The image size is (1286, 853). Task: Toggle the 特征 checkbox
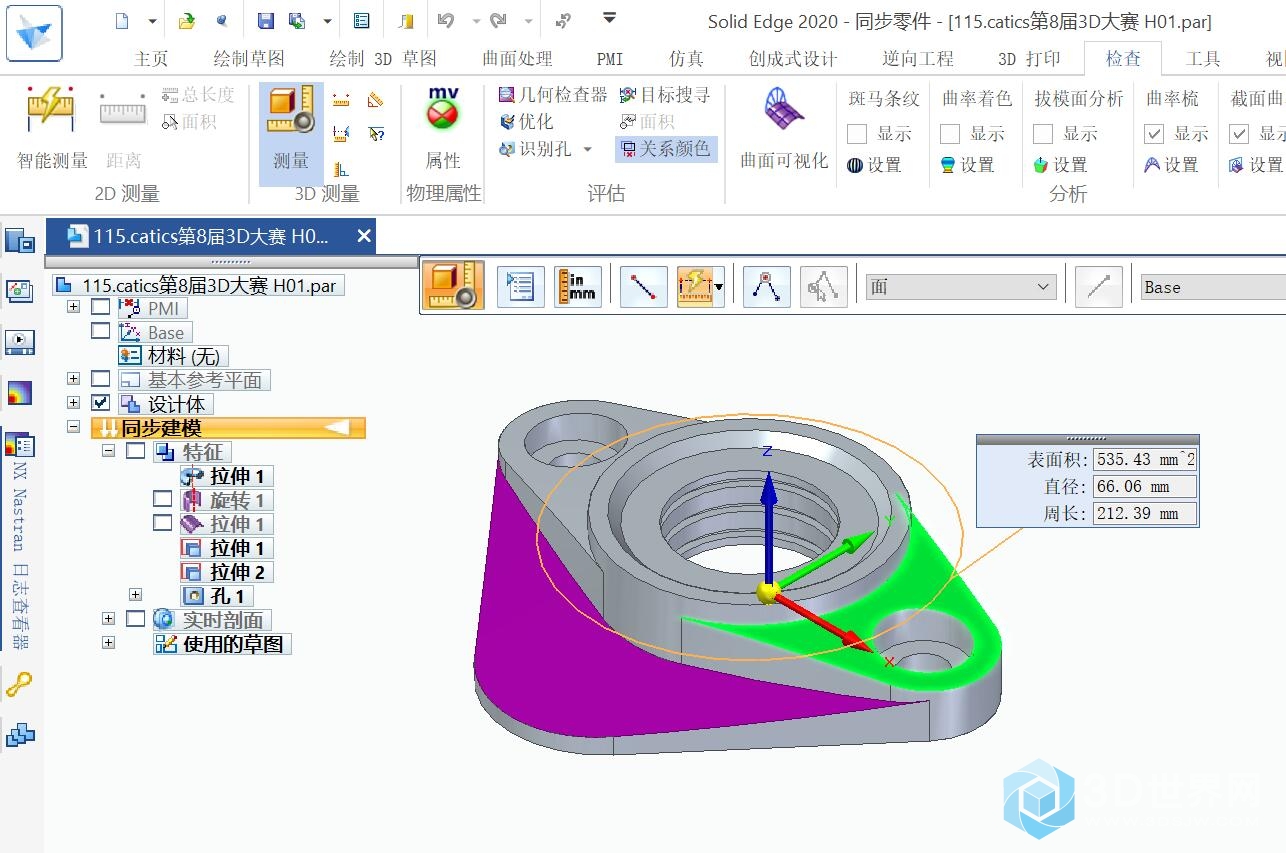[136, 451]
